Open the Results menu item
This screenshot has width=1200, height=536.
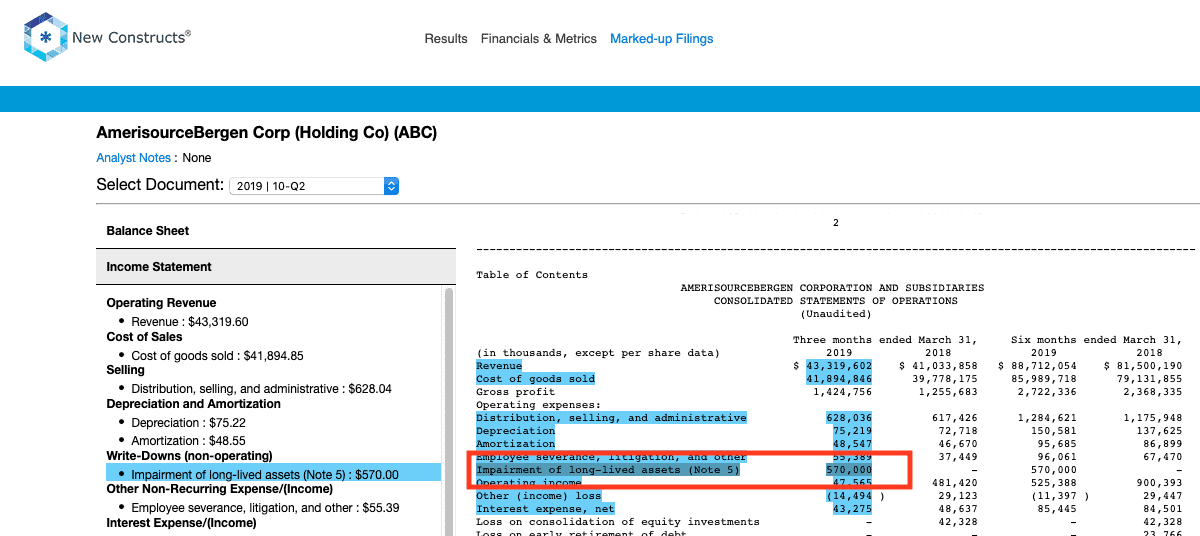(446, 39)
